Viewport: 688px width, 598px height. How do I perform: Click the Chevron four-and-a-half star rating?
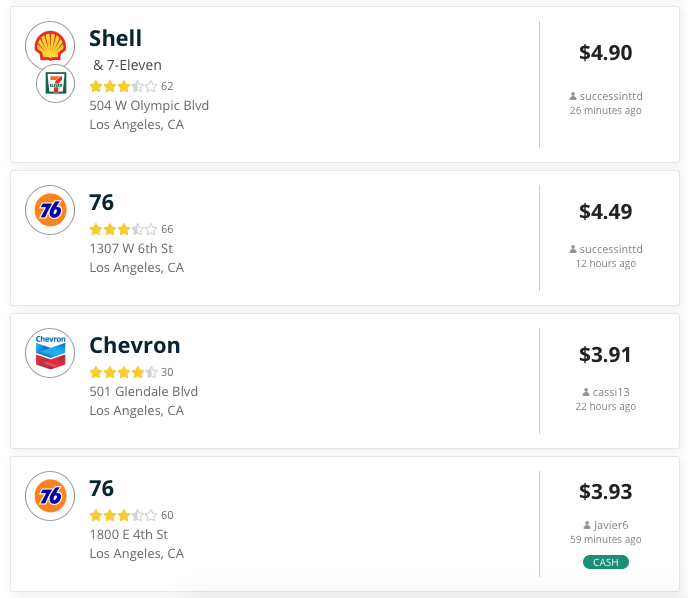point(123,372)
